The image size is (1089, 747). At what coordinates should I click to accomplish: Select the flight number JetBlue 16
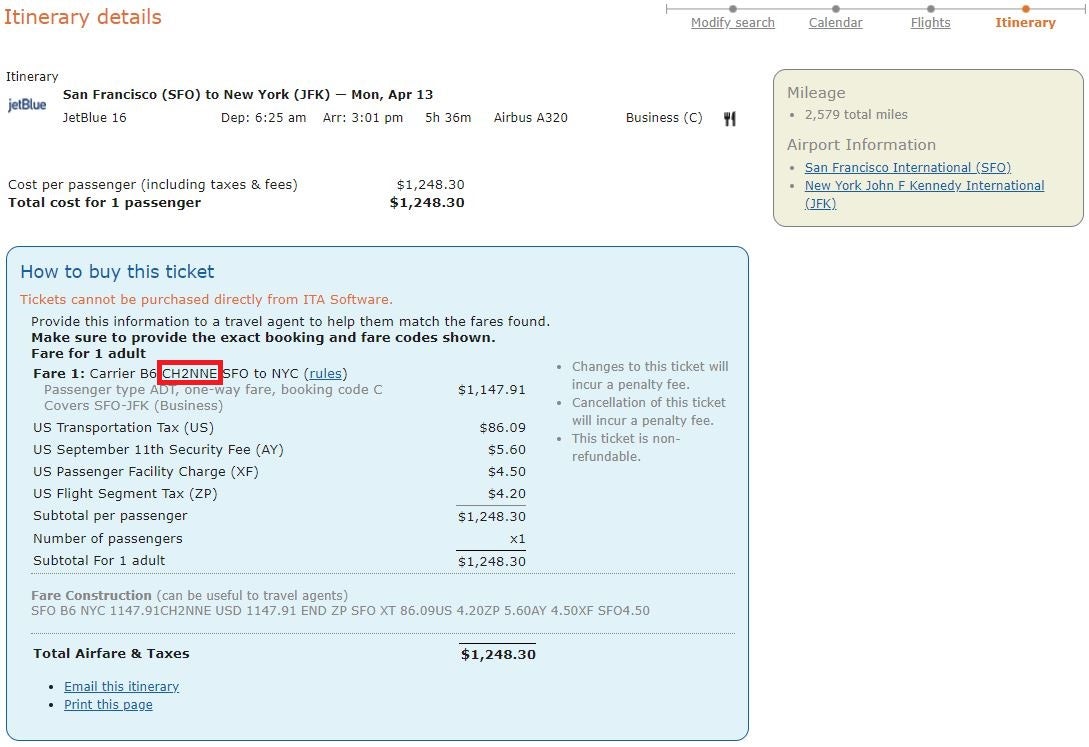pos(94,117)
